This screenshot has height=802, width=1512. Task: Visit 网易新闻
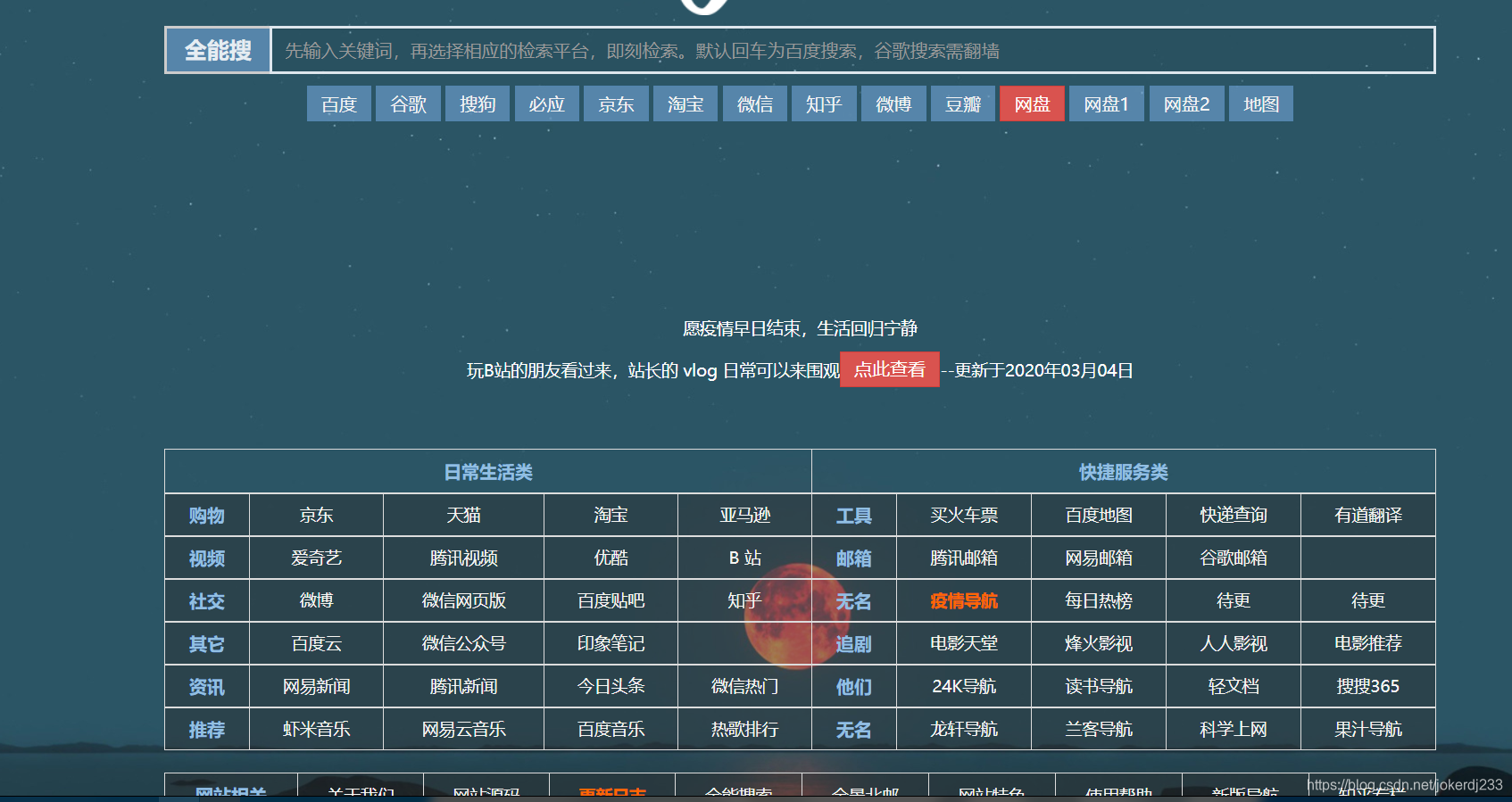pos(316,686)
